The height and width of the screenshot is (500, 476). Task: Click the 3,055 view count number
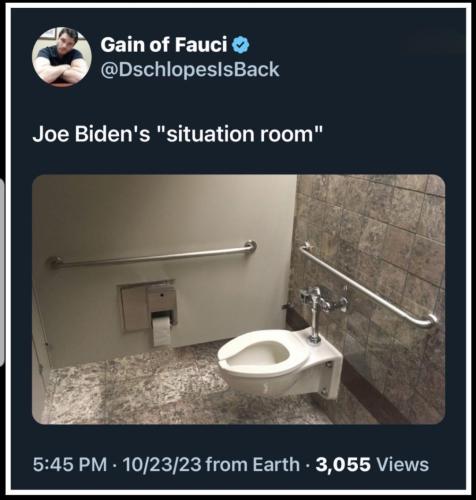point(343,464)
